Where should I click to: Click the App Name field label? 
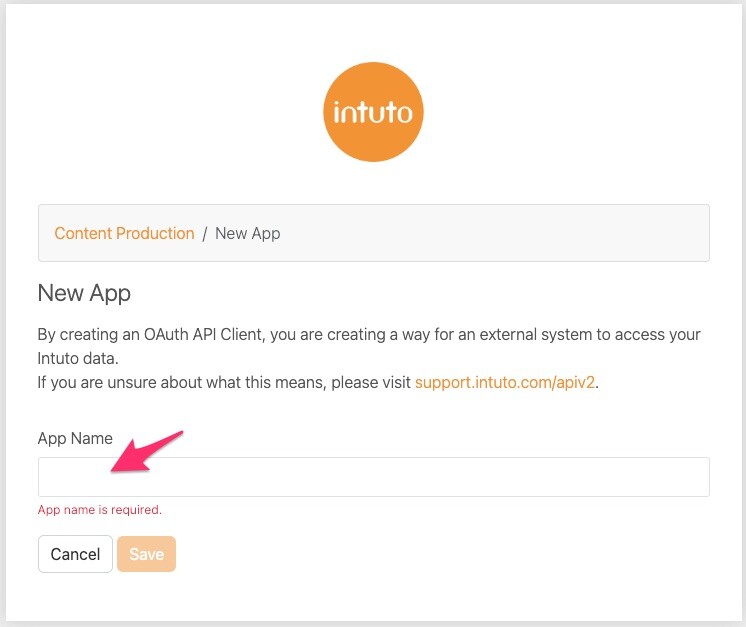tap(75, 438)
